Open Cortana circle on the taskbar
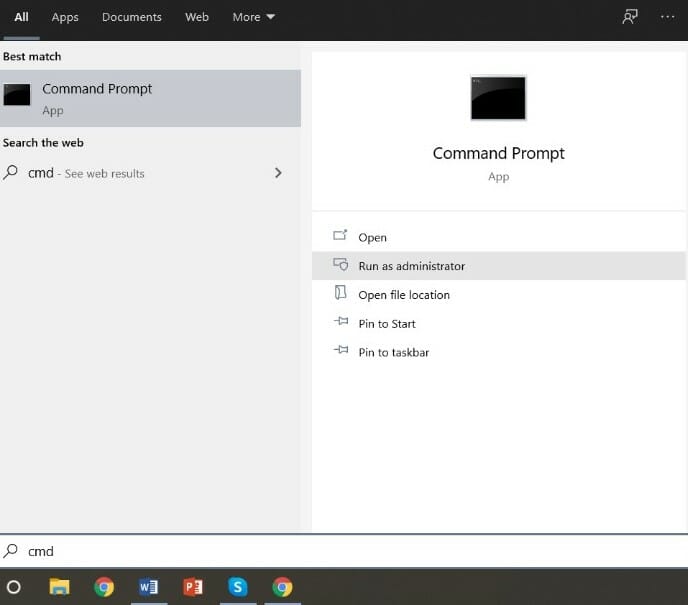Image resolution: width=688 pixels, height=605 pixels. (14, 587)
